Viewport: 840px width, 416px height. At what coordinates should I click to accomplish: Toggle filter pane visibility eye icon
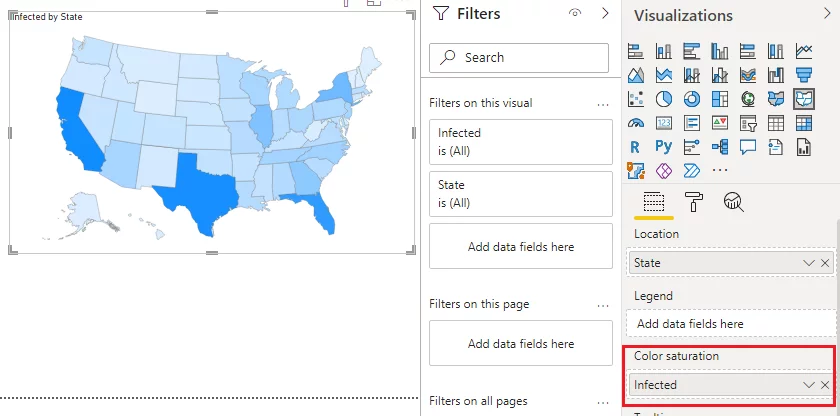tap(575, 14)
